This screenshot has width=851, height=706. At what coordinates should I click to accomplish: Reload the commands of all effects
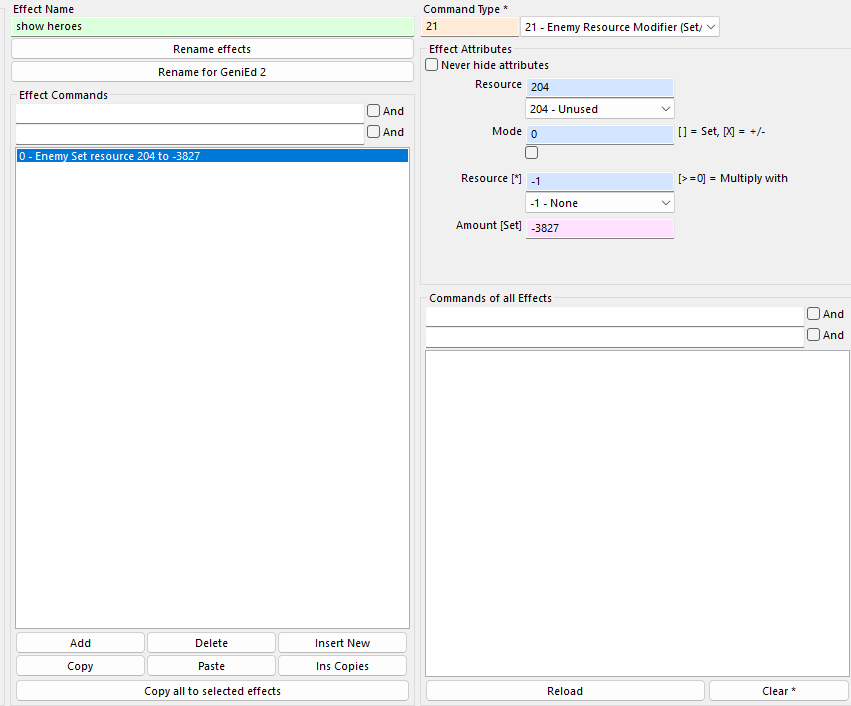pyautogui.click(x=565, y=691)
